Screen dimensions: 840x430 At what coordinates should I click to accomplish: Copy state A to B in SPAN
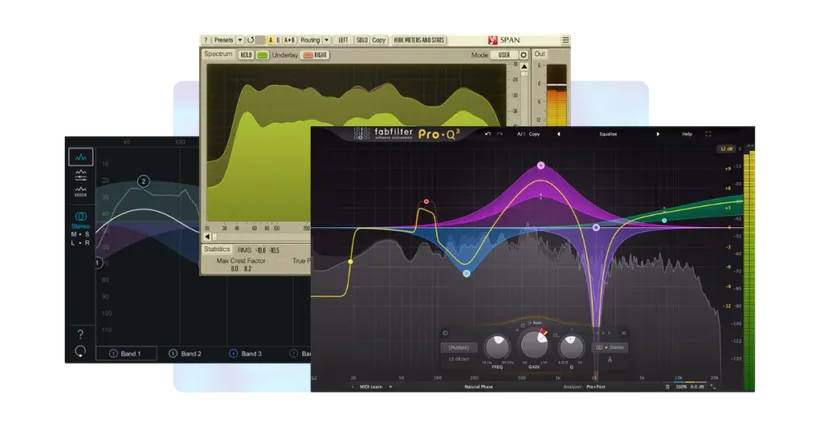point(289,40)
